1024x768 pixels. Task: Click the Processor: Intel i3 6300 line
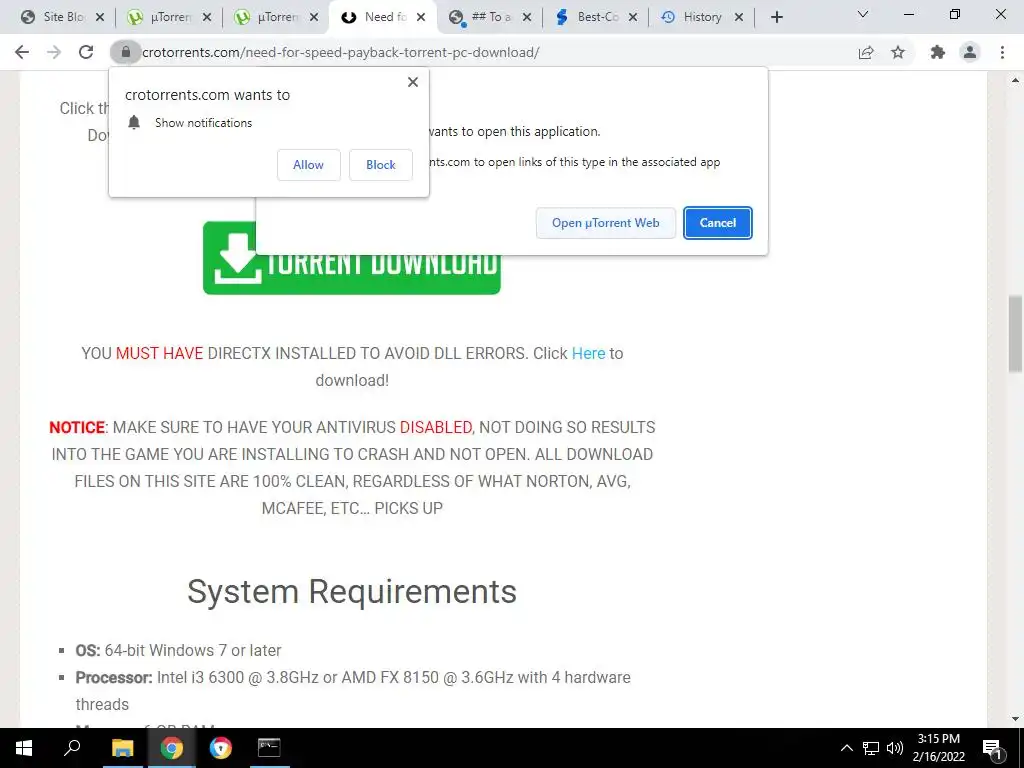[x=353, y=691]
